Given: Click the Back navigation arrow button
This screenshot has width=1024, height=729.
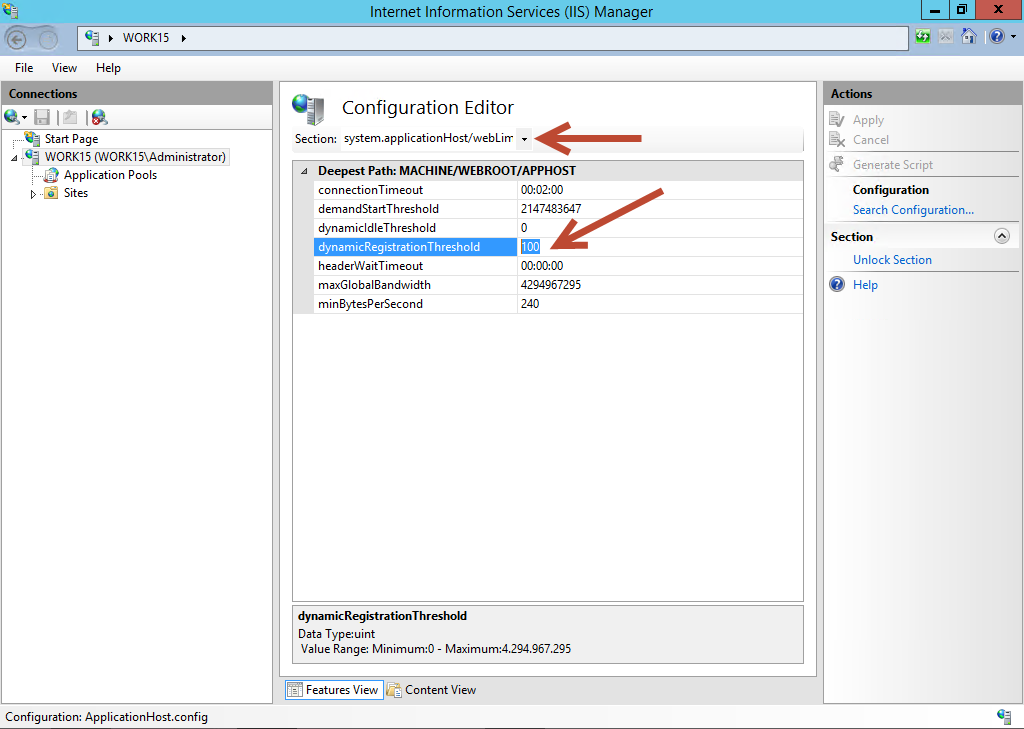Looking at the screenshot, I should coord(17,39).
